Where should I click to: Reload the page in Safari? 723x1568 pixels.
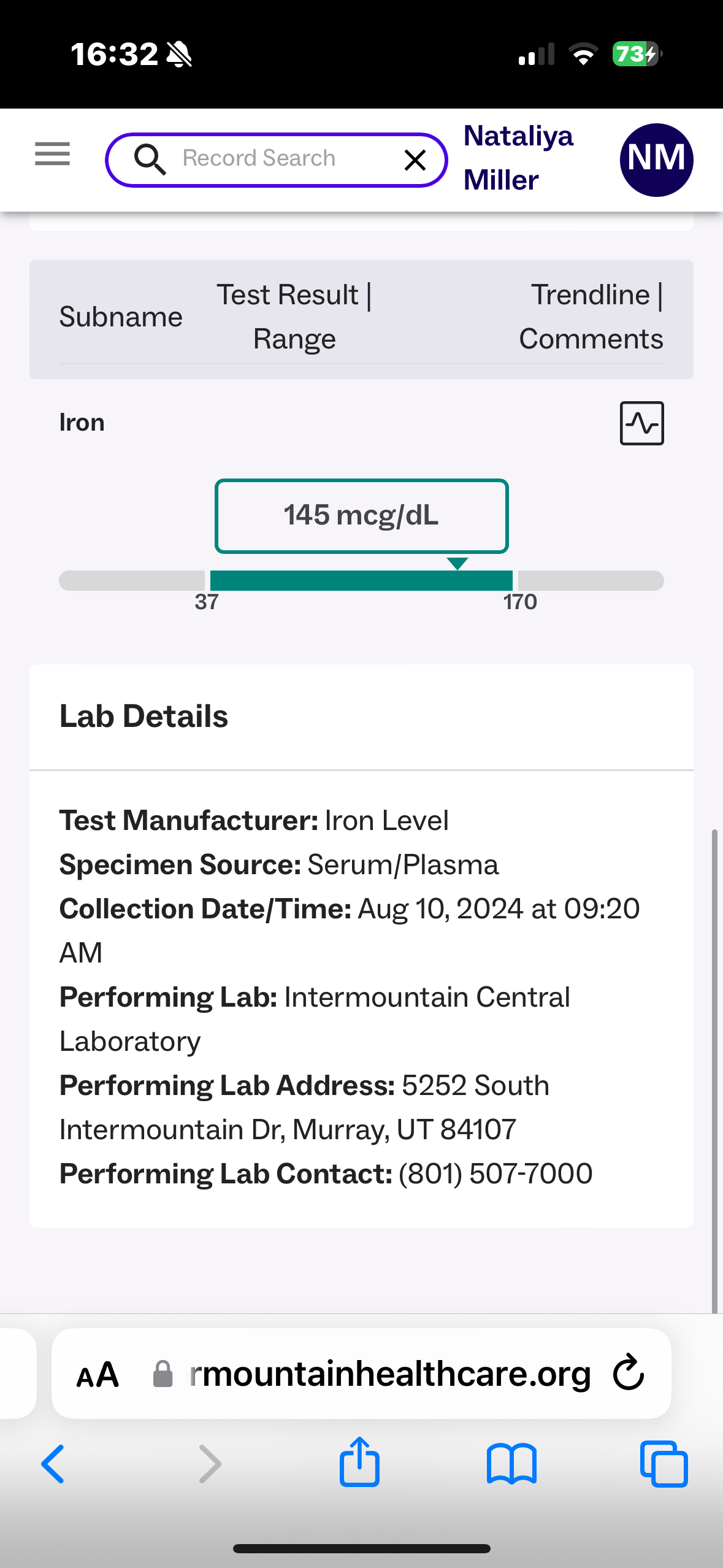tap(629, 1373)
